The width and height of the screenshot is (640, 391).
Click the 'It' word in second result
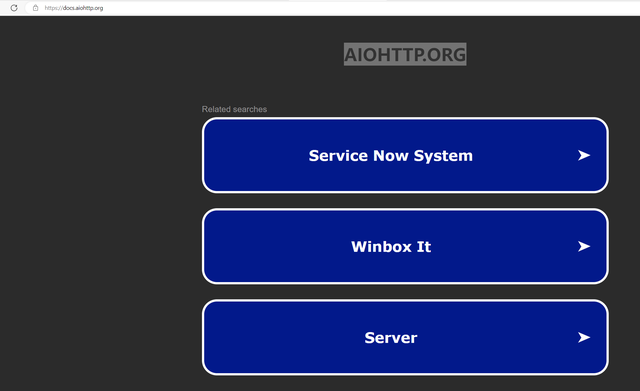tap(424, 247)
